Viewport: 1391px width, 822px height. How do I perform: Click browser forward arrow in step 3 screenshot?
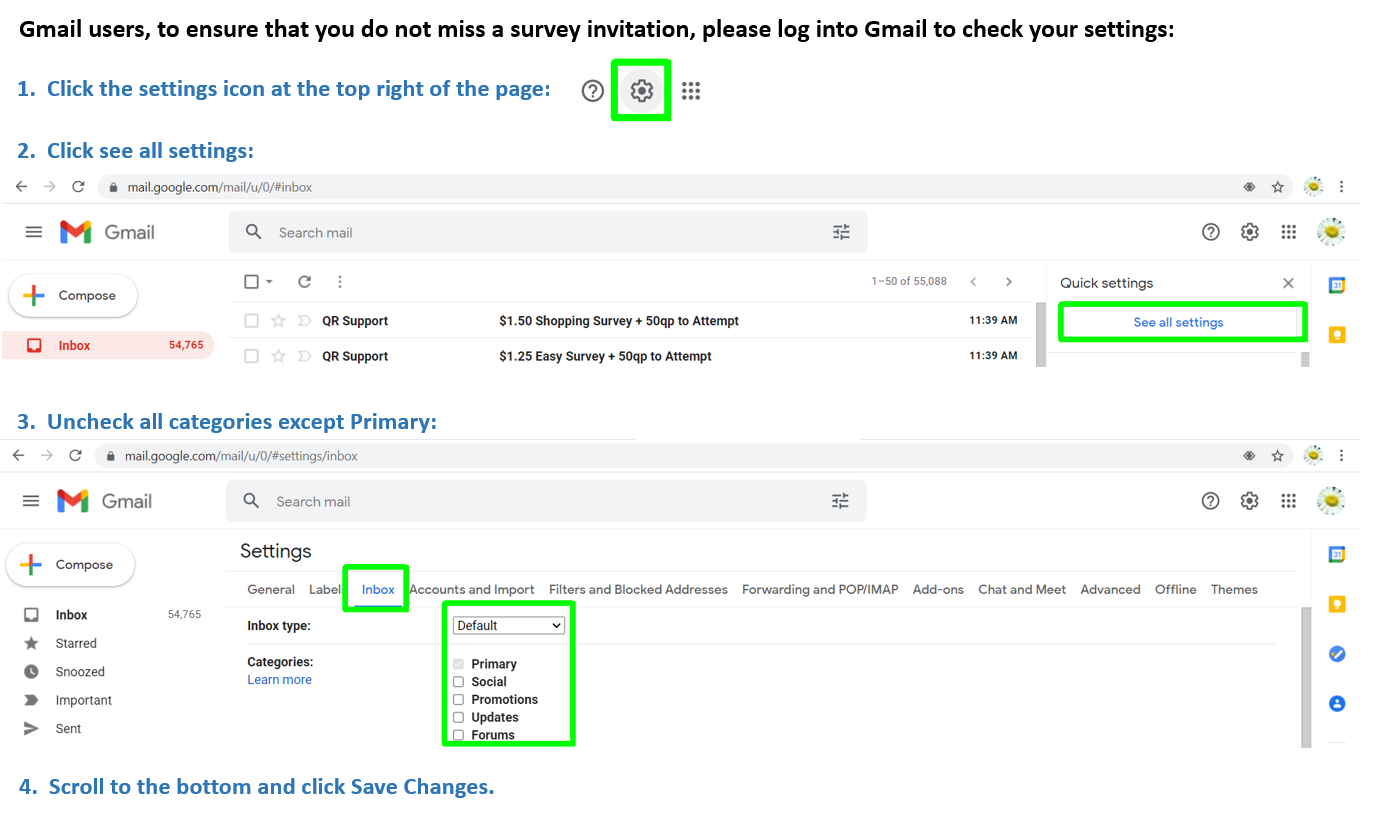[47, 456]
